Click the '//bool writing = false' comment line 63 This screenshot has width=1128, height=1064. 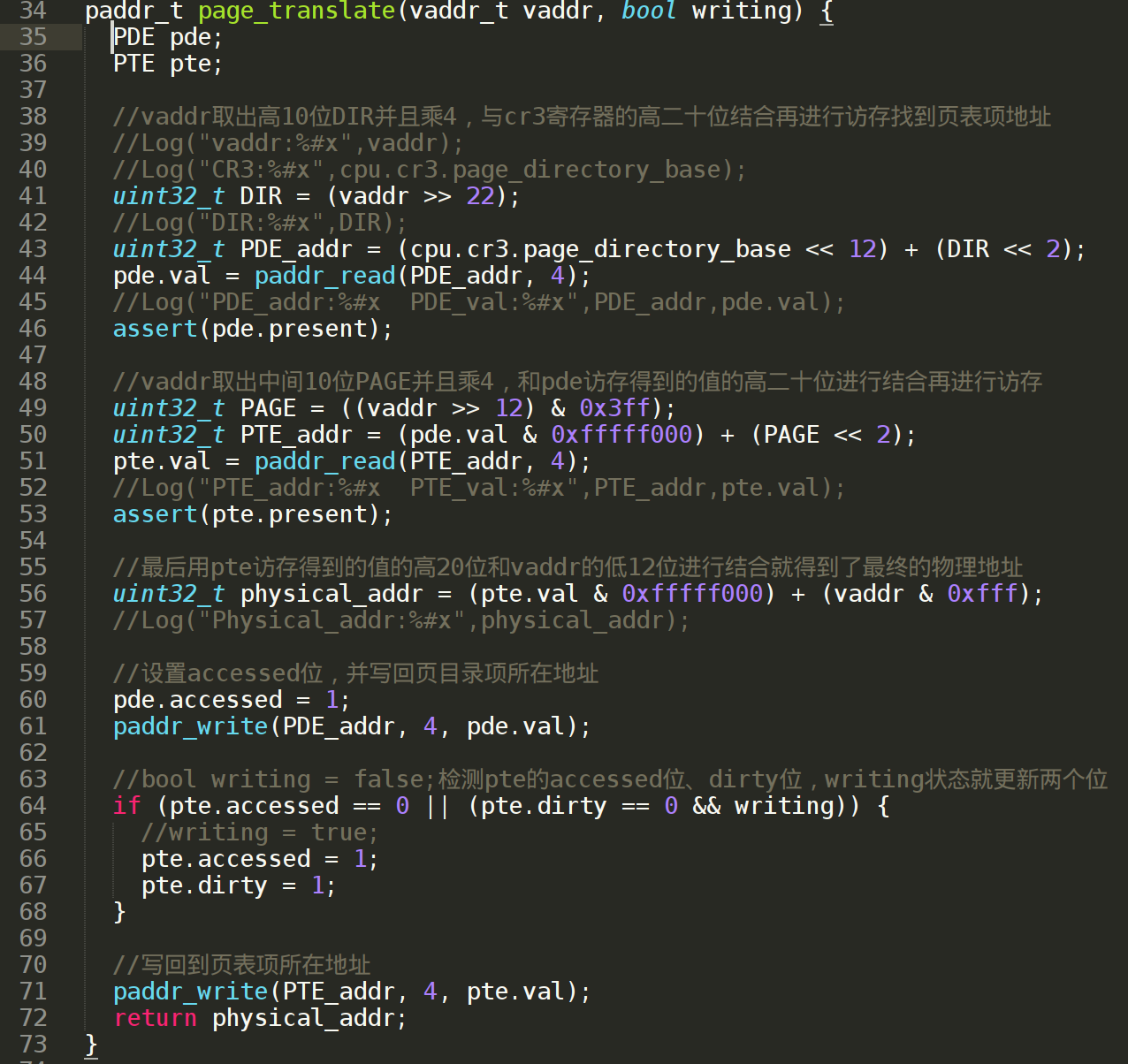pos(610,779)
